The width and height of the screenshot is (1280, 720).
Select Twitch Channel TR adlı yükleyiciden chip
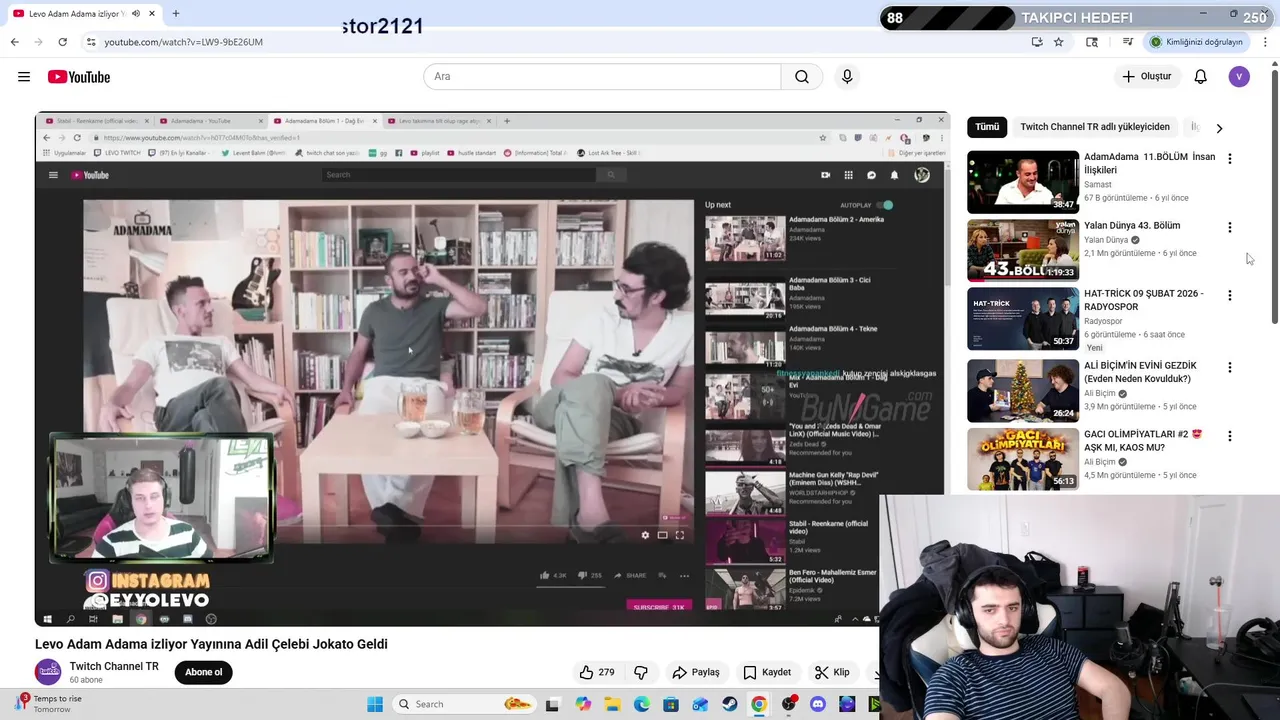click(x=1095, y=127)
